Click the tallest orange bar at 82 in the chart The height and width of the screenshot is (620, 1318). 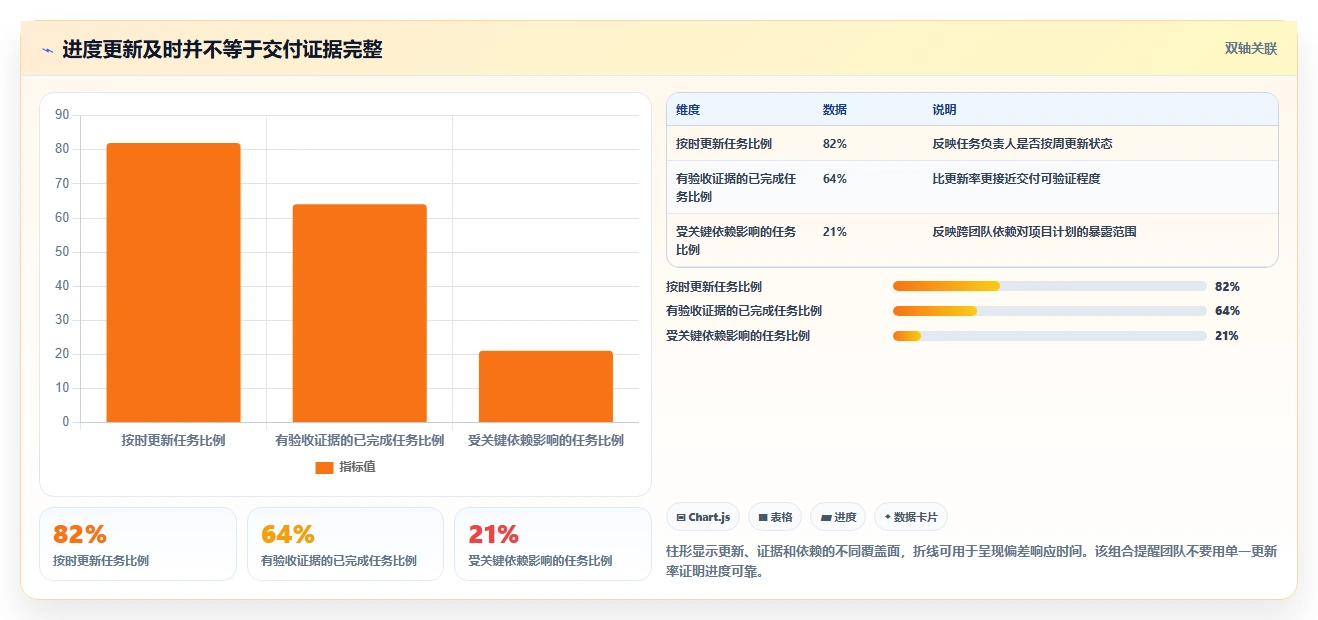(x=173, y=282)
